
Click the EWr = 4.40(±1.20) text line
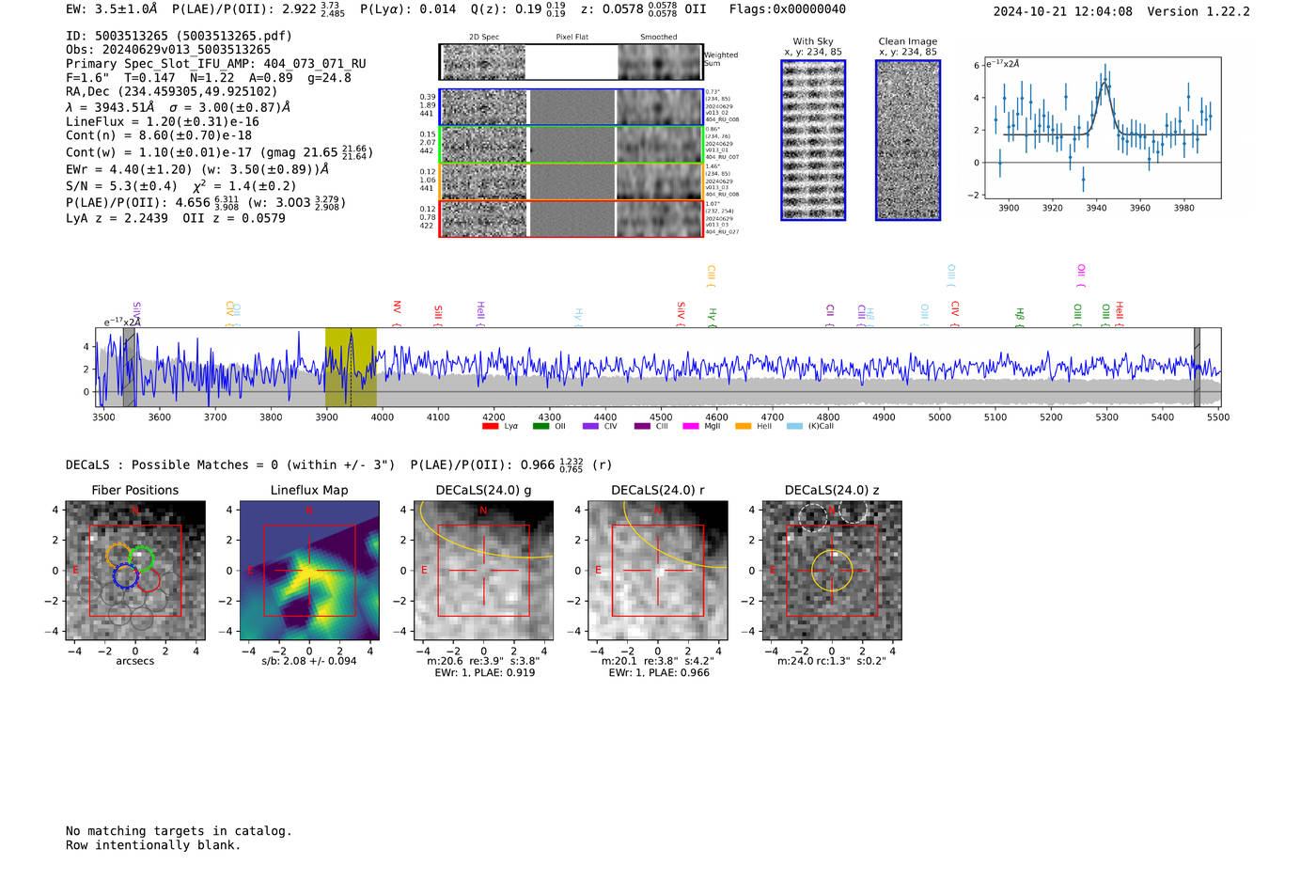197,169
